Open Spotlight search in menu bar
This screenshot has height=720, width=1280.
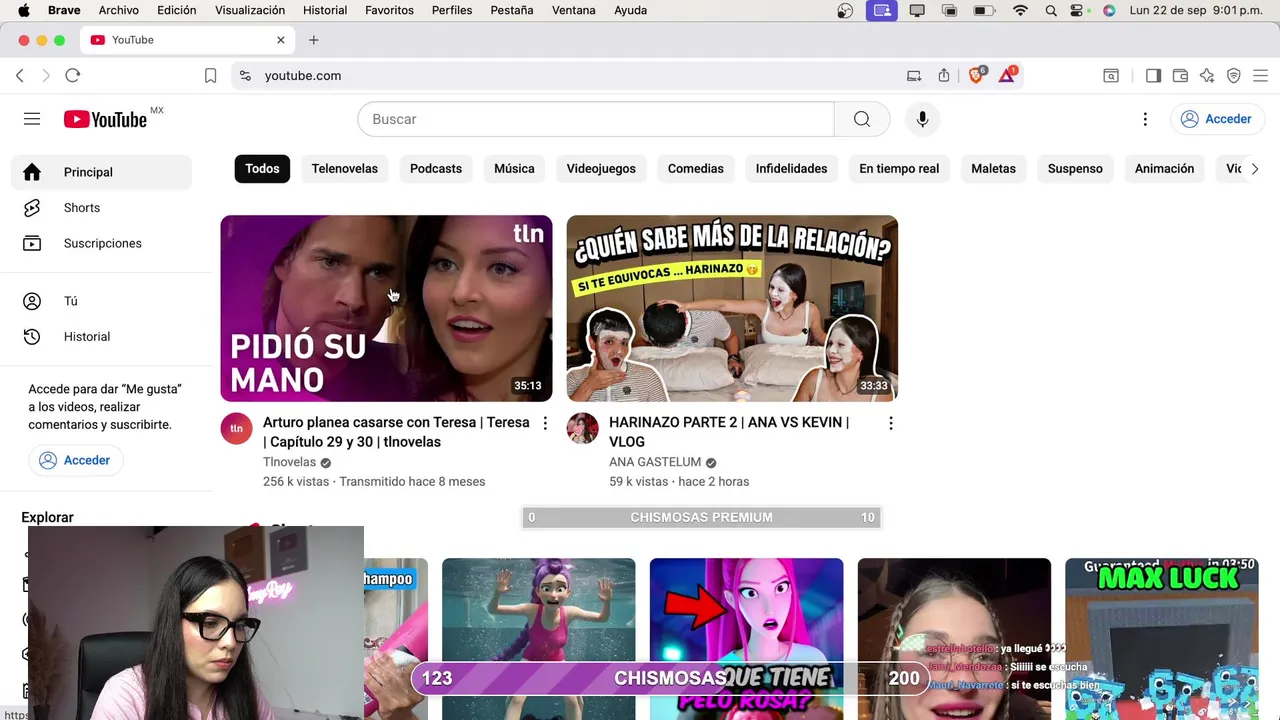pyautogui.click(x=1050, y=10)
